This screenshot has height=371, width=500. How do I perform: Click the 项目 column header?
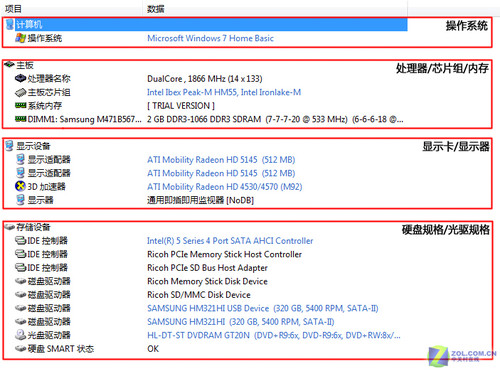tap(13, 9)
